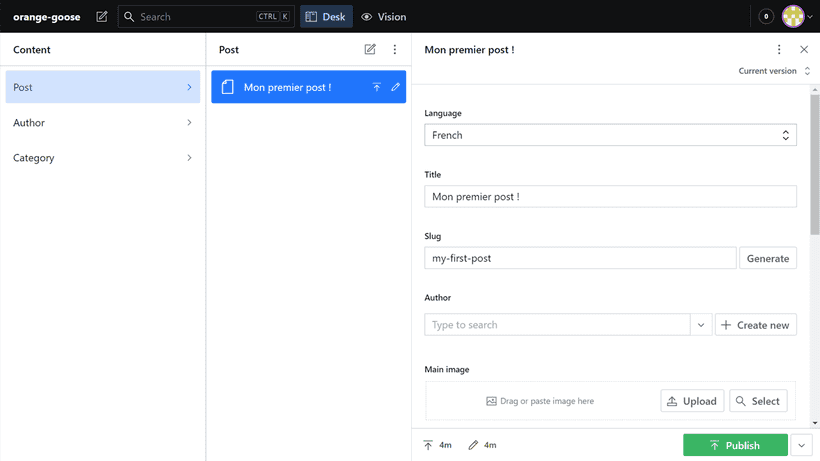Click into the Slug field

(x=580, y=258)
